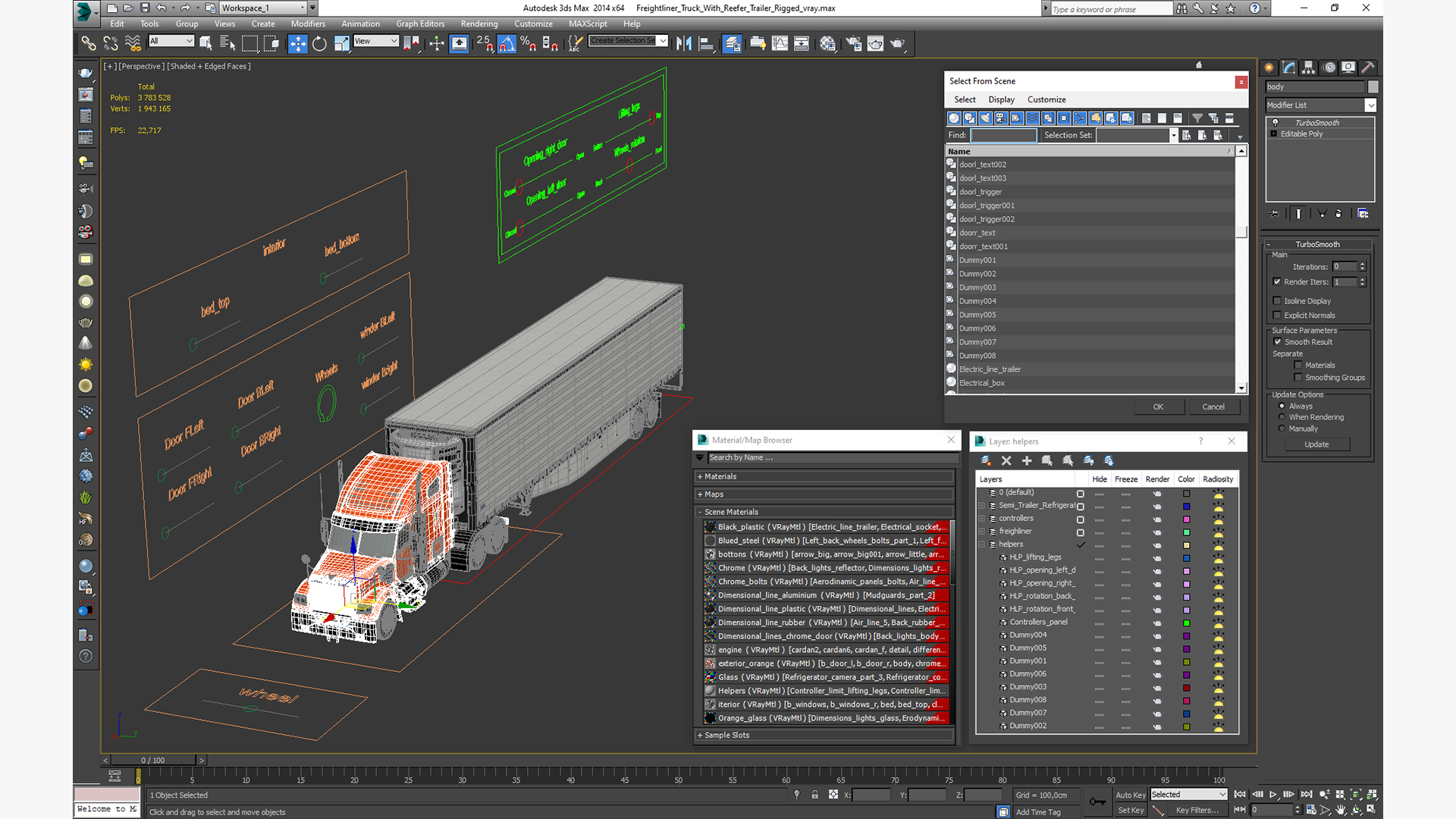
Task: Click OK in Select From Scene dialog
Action: [1158, 407]
